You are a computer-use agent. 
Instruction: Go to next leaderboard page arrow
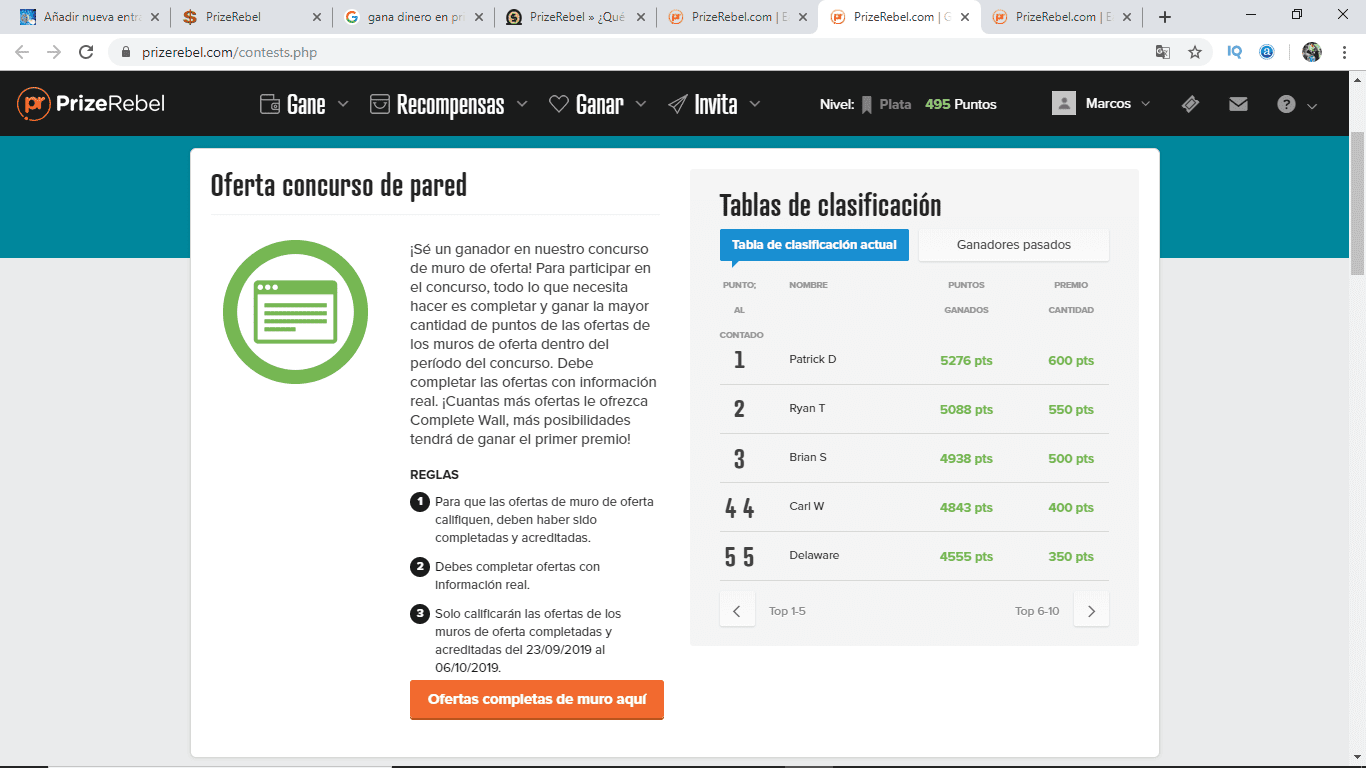1091,611
